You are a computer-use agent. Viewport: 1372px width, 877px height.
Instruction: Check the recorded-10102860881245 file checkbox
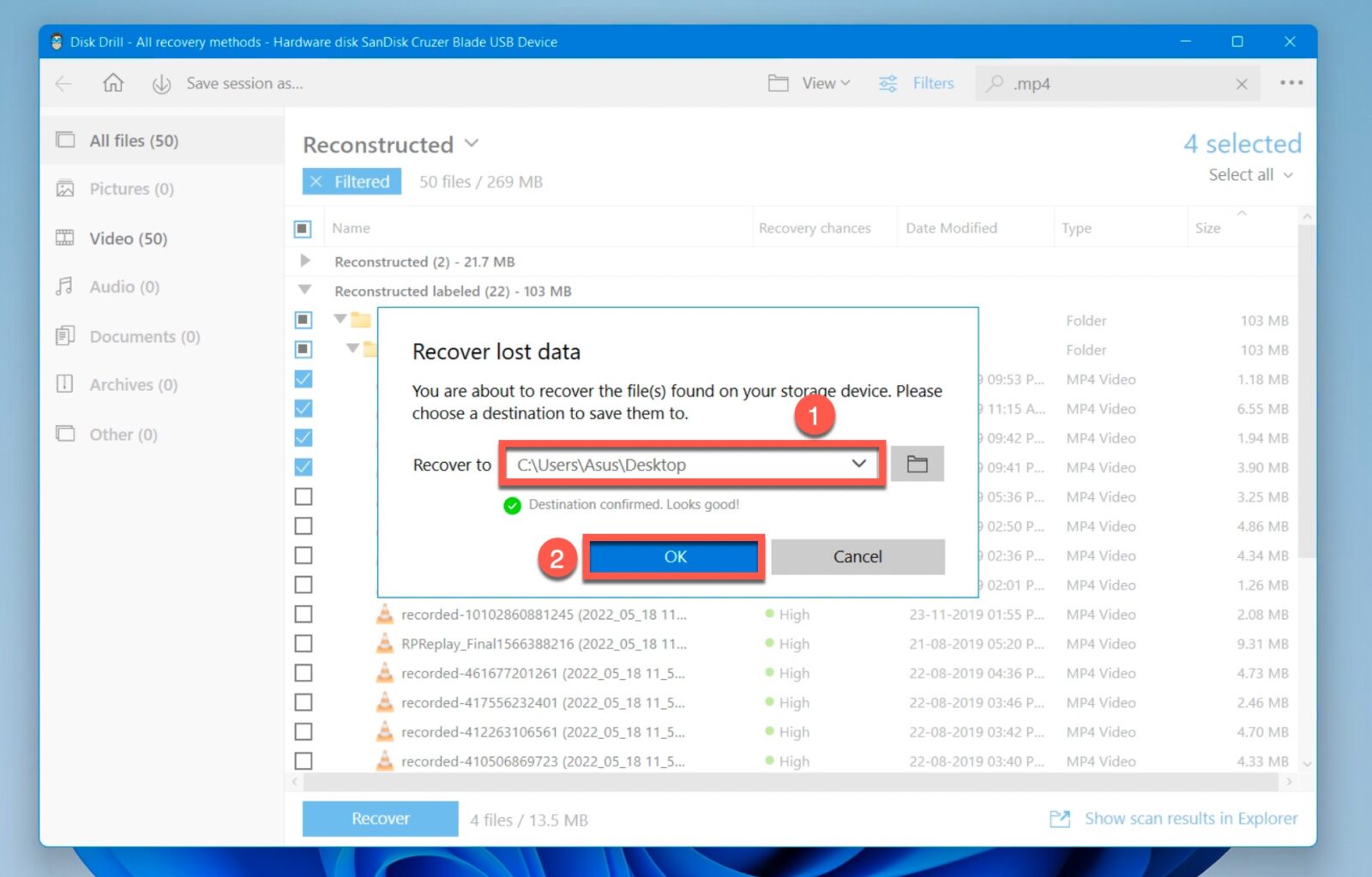303,614
